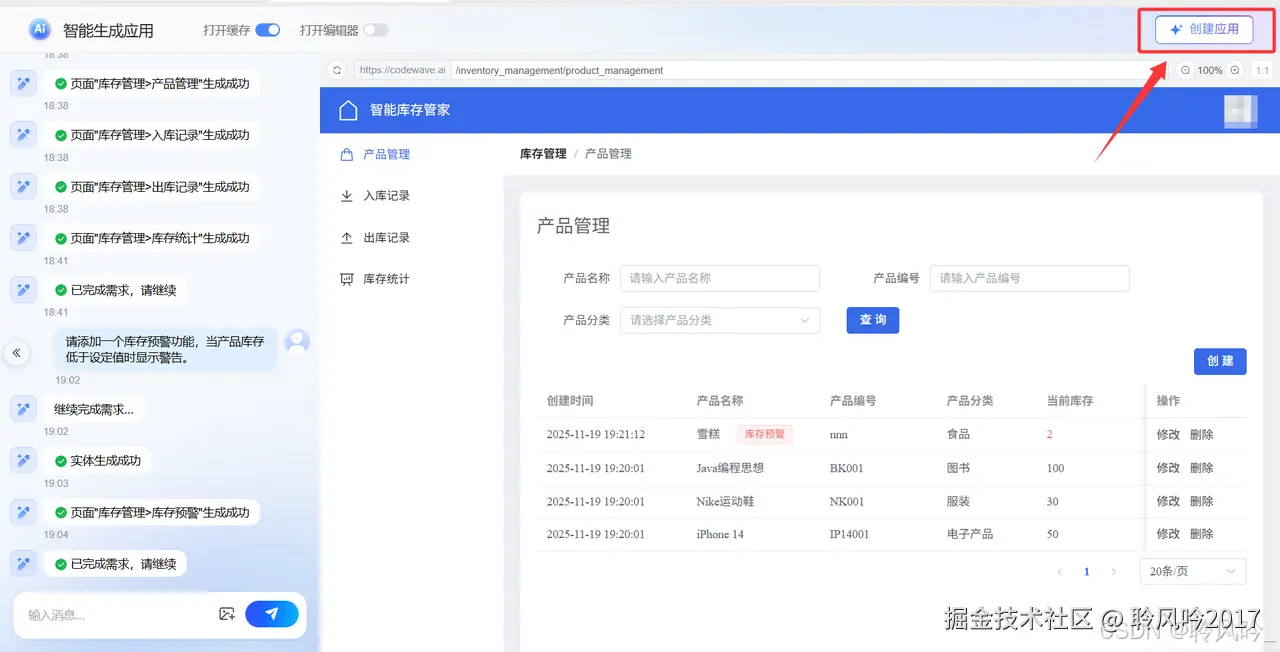Open the 20条/页 page-size dropdown
Screen dimensions: 1280x652
click(x=1192, y=571)
